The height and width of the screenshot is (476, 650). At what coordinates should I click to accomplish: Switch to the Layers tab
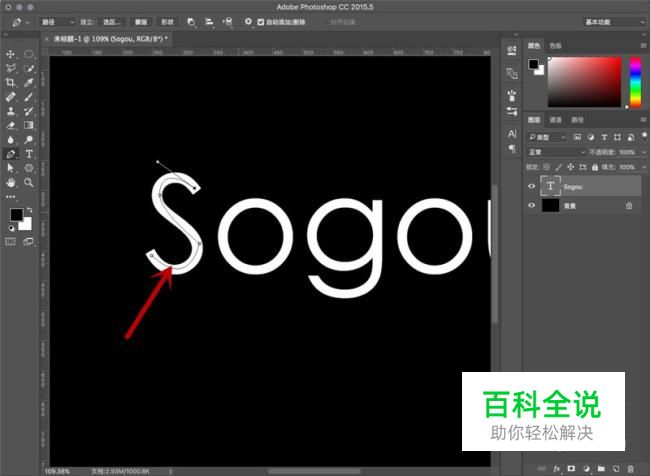pos(534,120)
